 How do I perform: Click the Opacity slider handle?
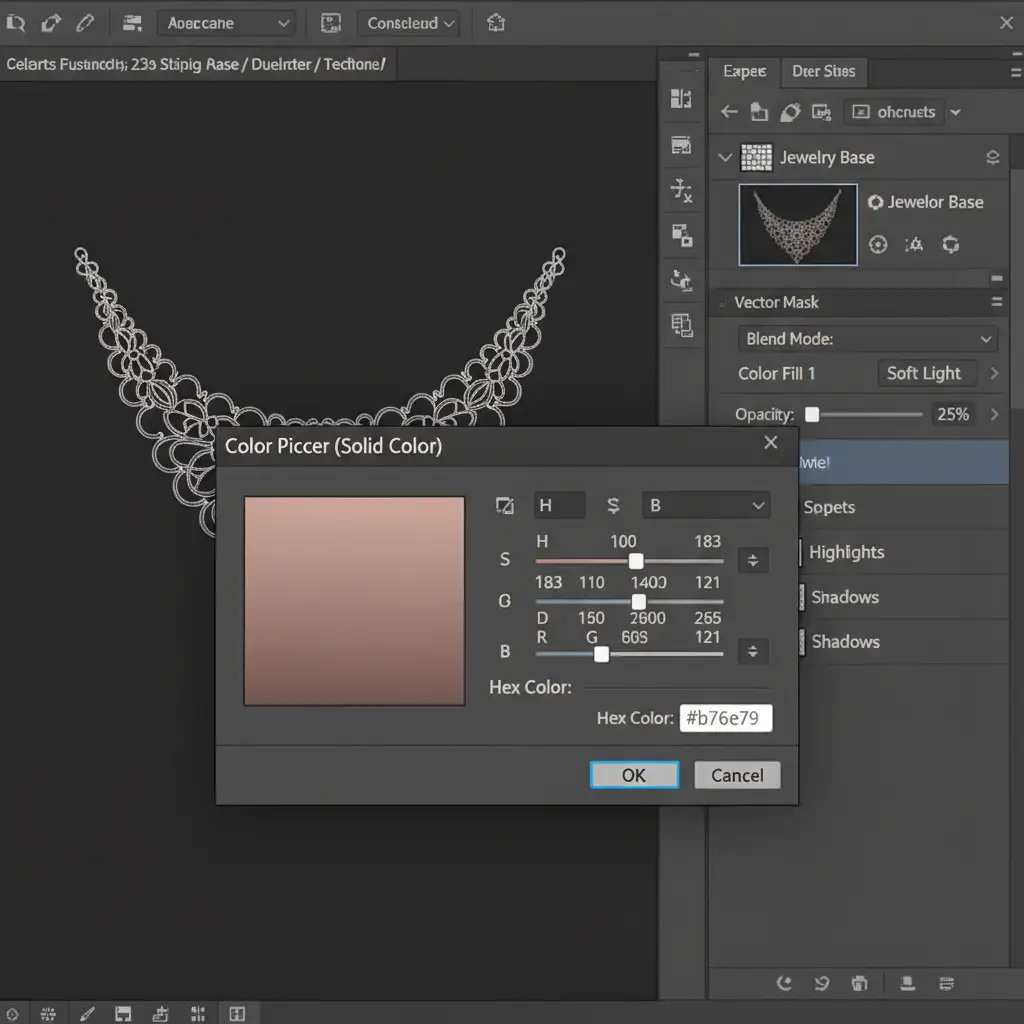(812, 414)
